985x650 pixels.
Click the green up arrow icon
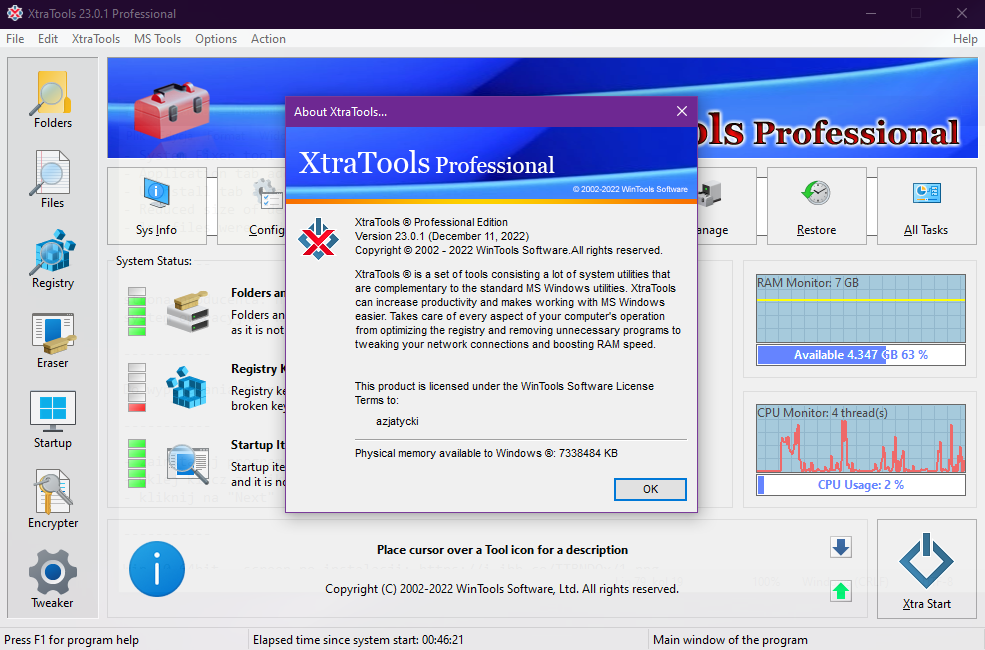pos(841,591)
